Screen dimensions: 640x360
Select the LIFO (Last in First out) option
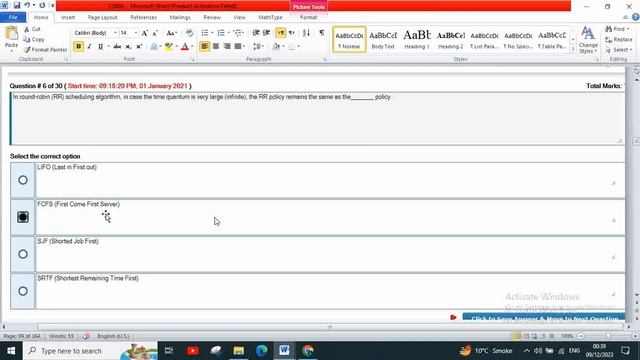23,180
